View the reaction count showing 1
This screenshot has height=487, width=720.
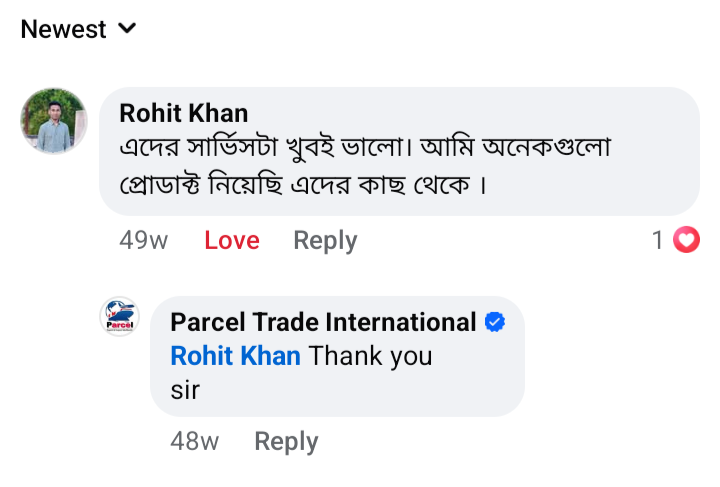pos(658,240)
